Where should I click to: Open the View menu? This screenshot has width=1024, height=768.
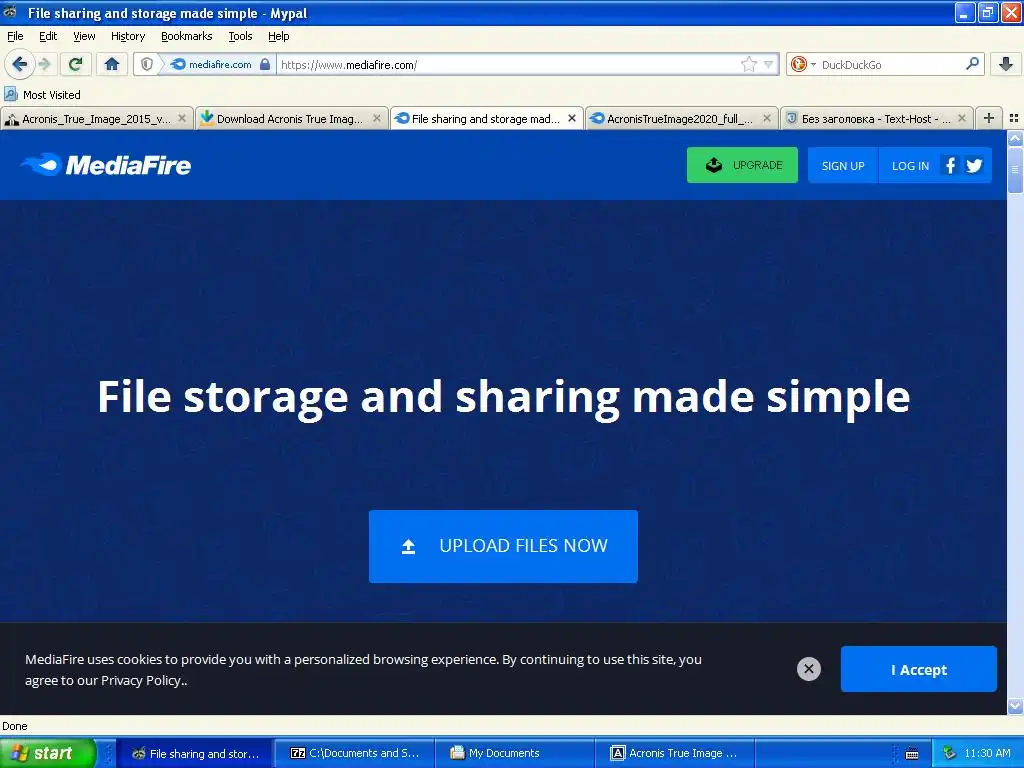pyautogui.click(x=84, y=36)
